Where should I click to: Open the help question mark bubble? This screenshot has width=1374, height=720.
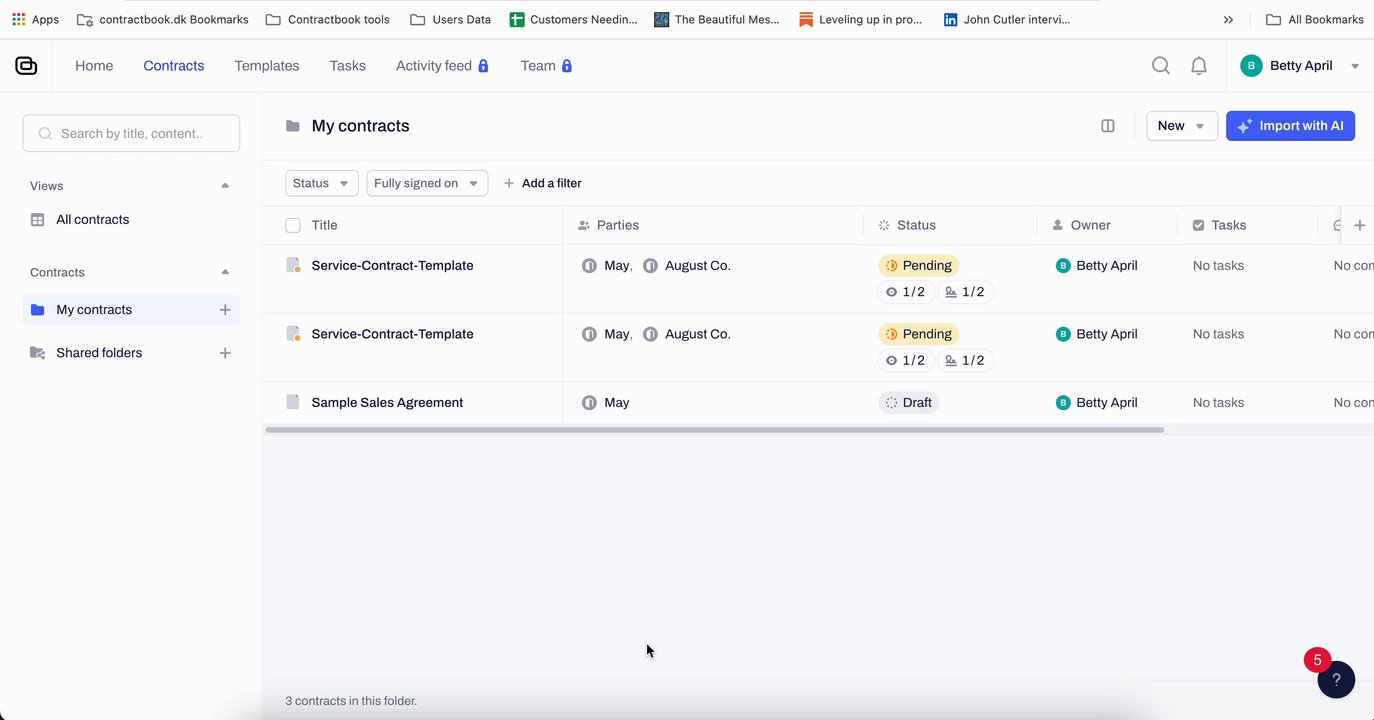pos(1336,680)
